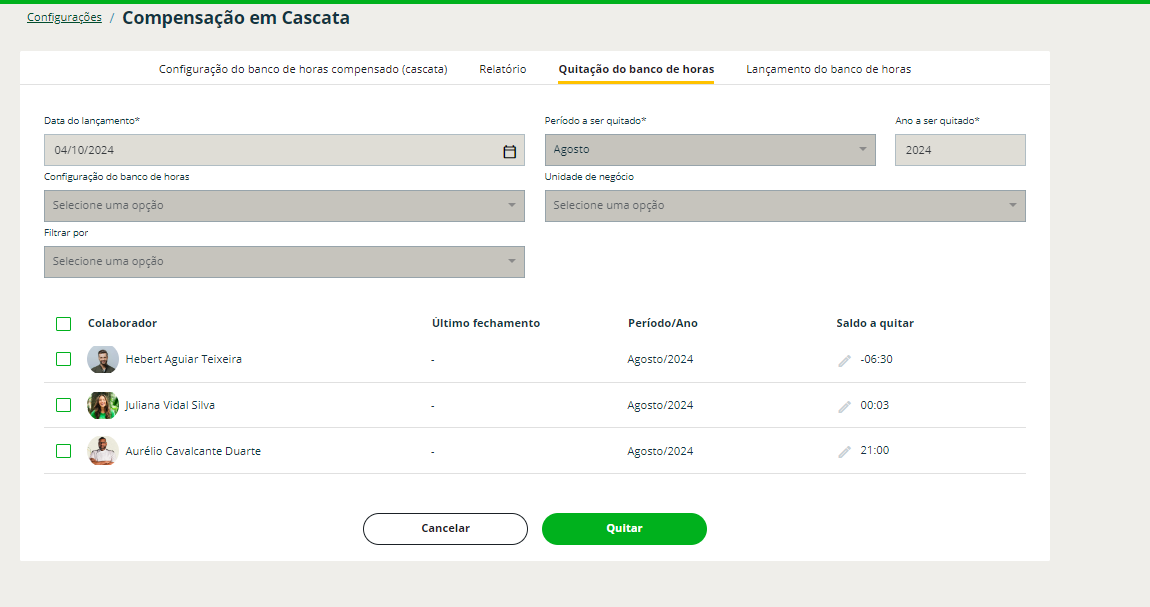This screenshot has width=1150, height=607.
Task: Check the box for Hebert Aguiar Teixeira
Action: point(64,359)
